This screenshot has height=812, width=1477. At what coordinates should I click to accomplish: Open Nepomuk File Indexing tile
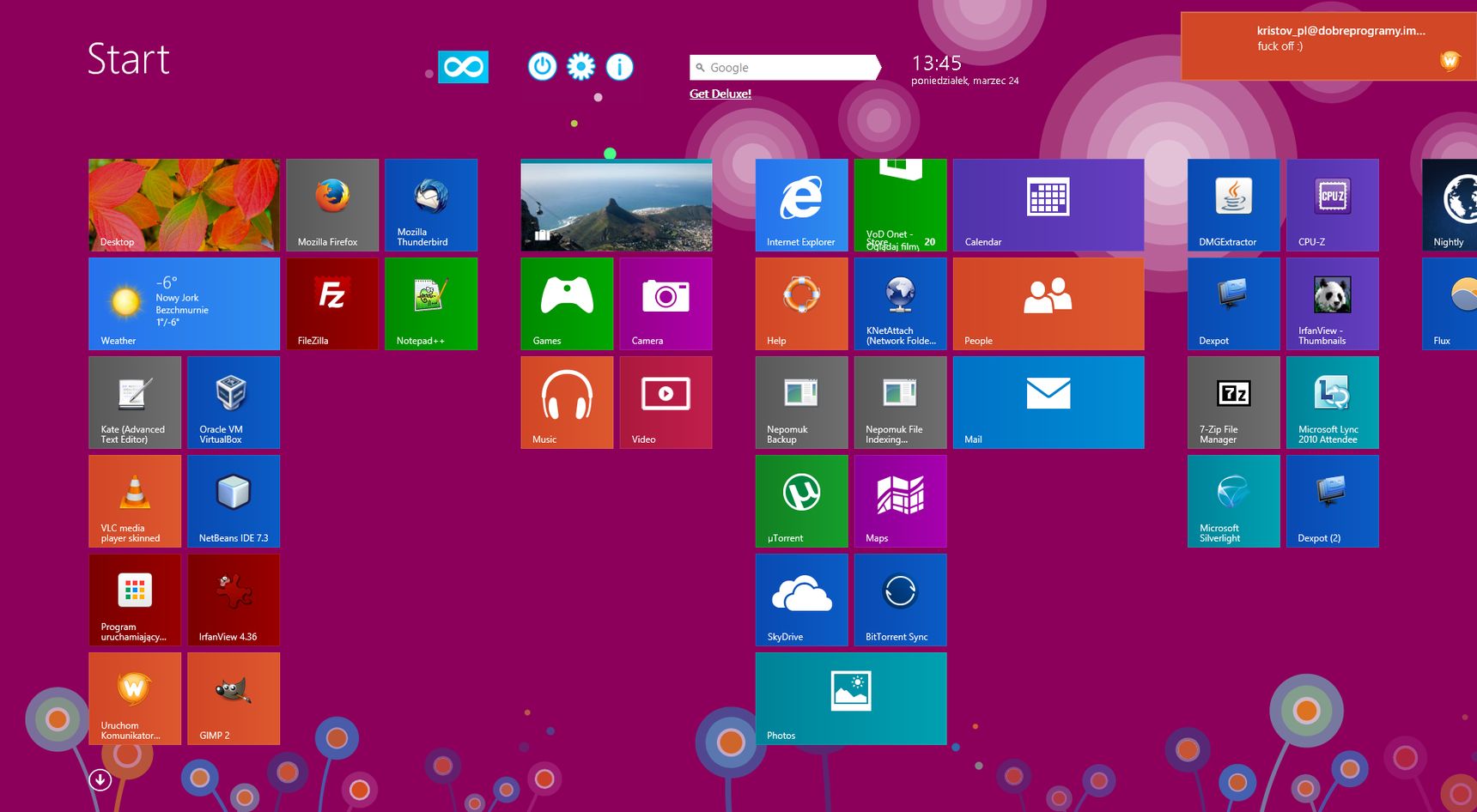click(x=901, y=403)
